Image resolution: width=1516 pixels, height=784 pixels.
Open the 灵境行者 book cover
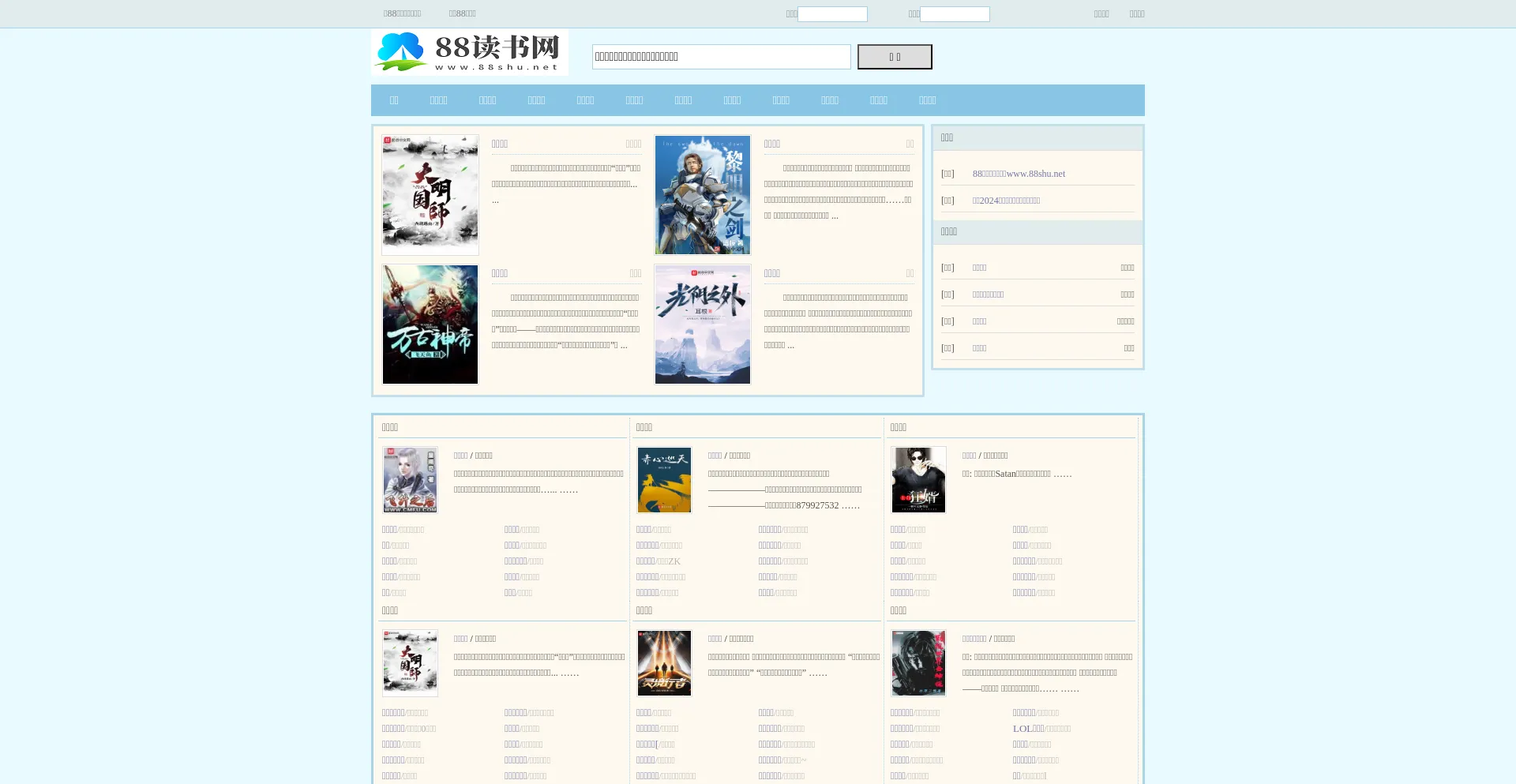pyautogui.click(x=664, y=663)
